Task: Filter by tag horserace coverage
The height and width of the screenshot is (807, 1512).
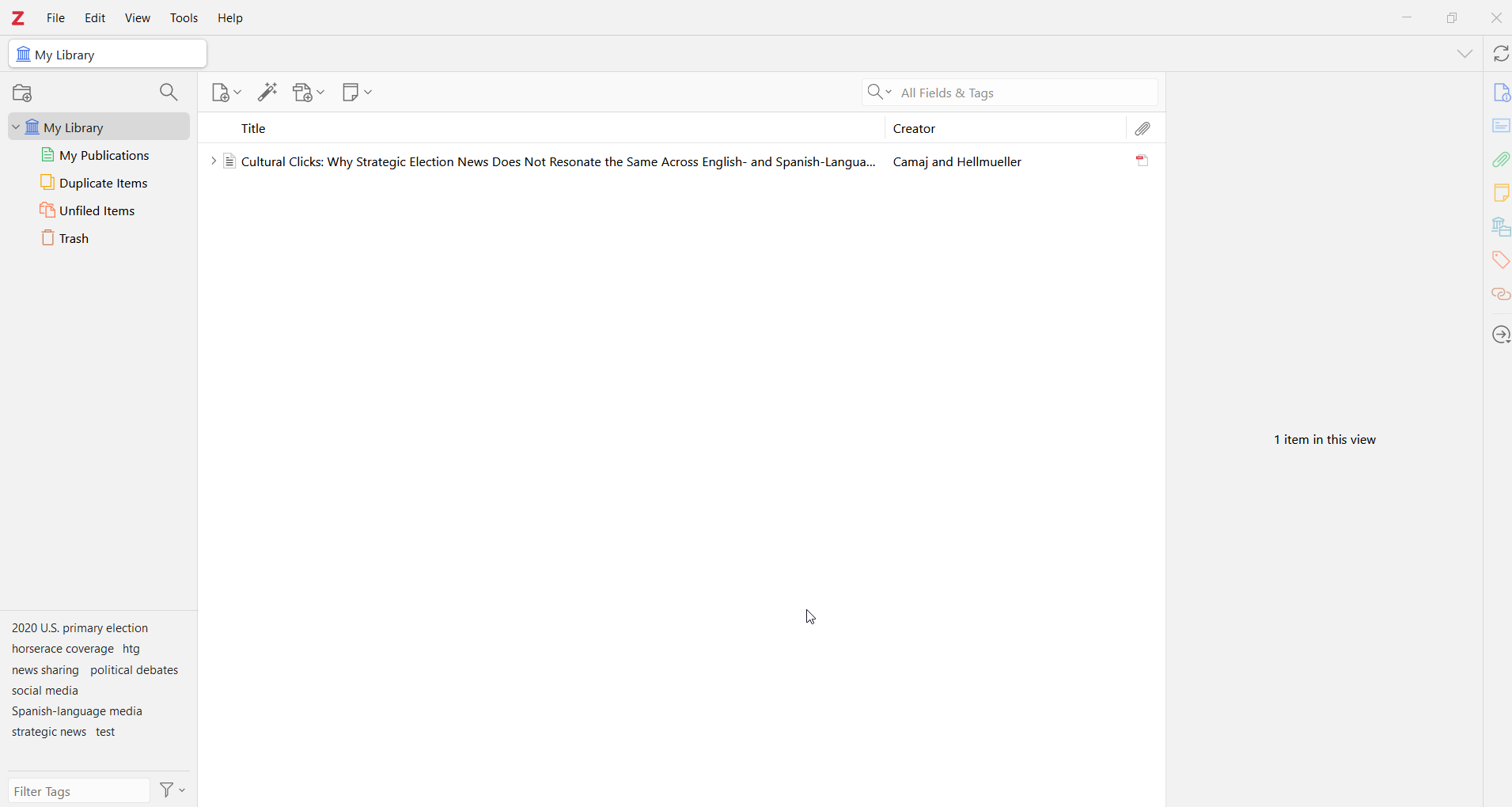Action: tap(63, 649)
